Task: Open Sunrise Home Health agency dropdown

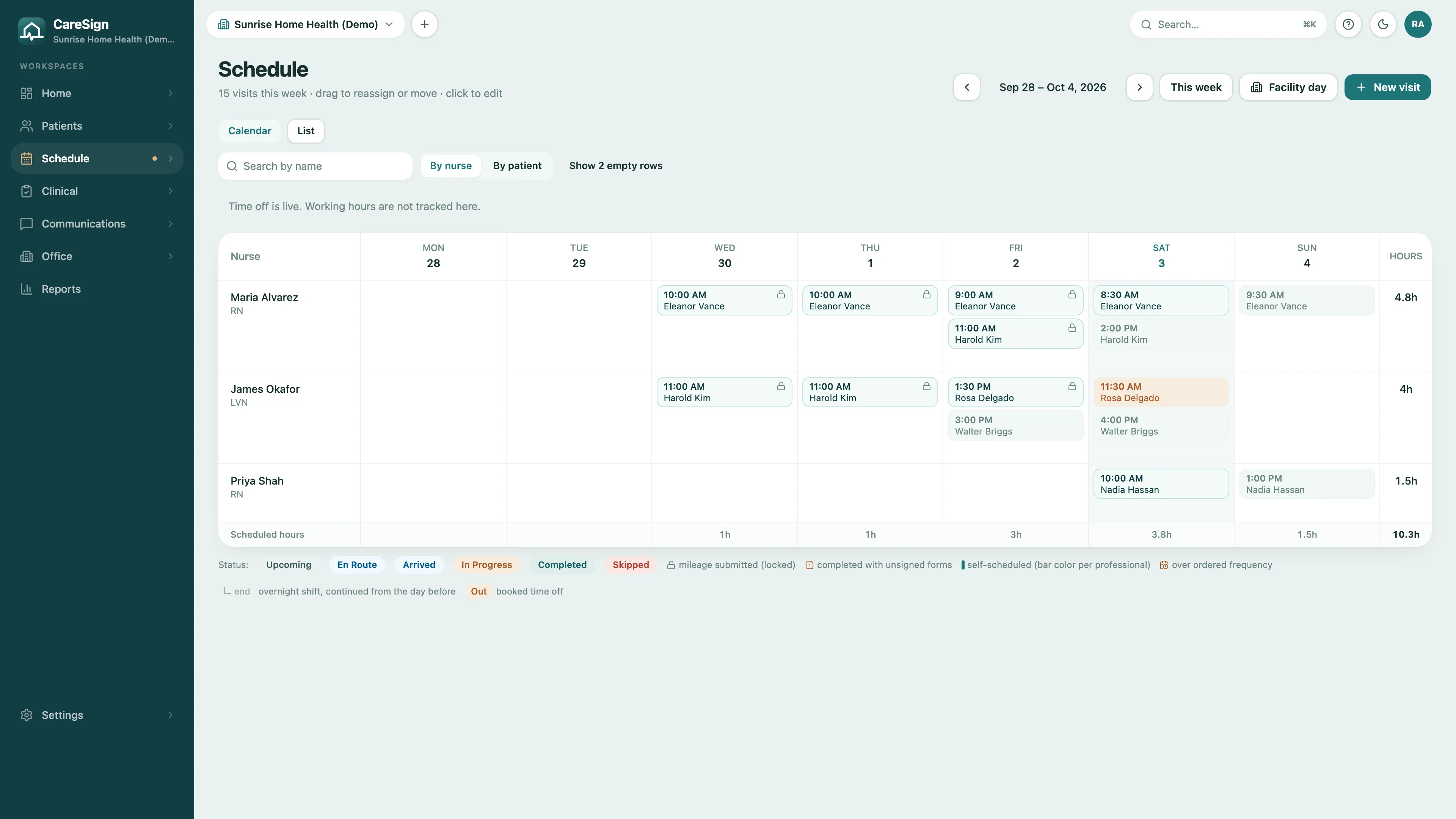Action: click(305, 24)
